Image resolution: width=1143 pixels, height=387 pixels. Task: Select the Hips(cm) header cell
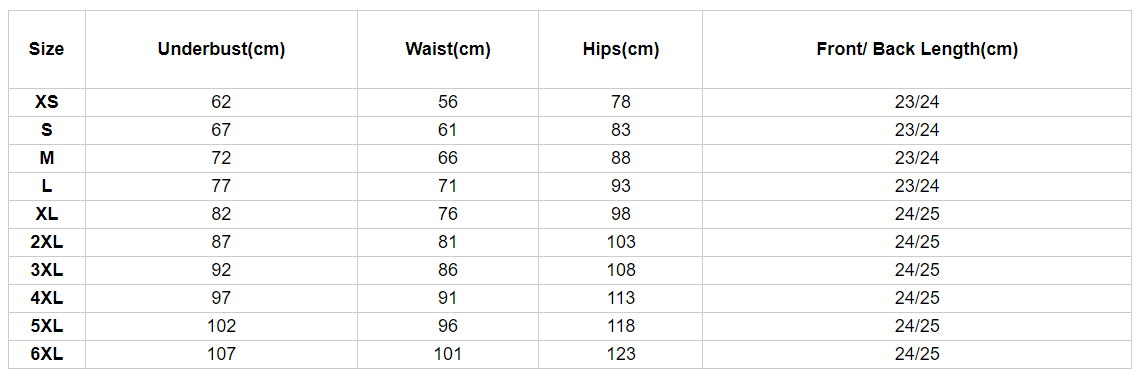tap(621, 50)
